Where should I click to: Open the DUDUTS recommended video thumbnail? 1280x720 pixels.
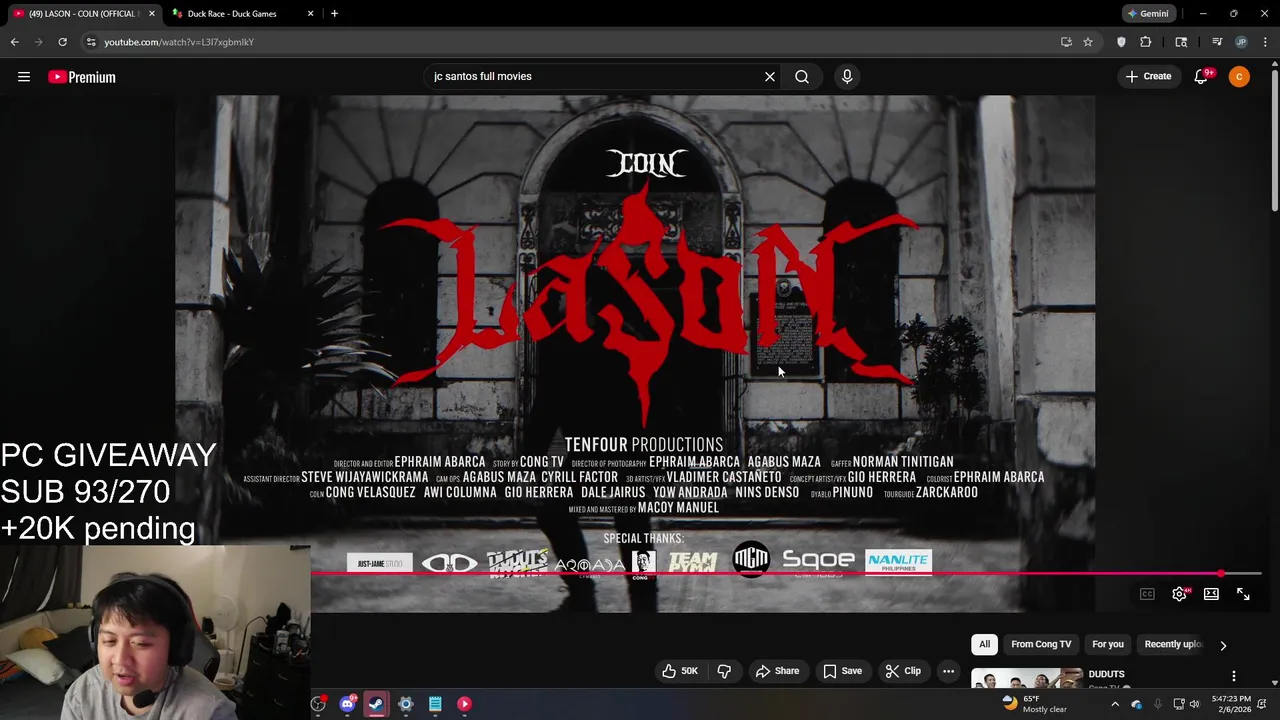[x=1026, y=679]
